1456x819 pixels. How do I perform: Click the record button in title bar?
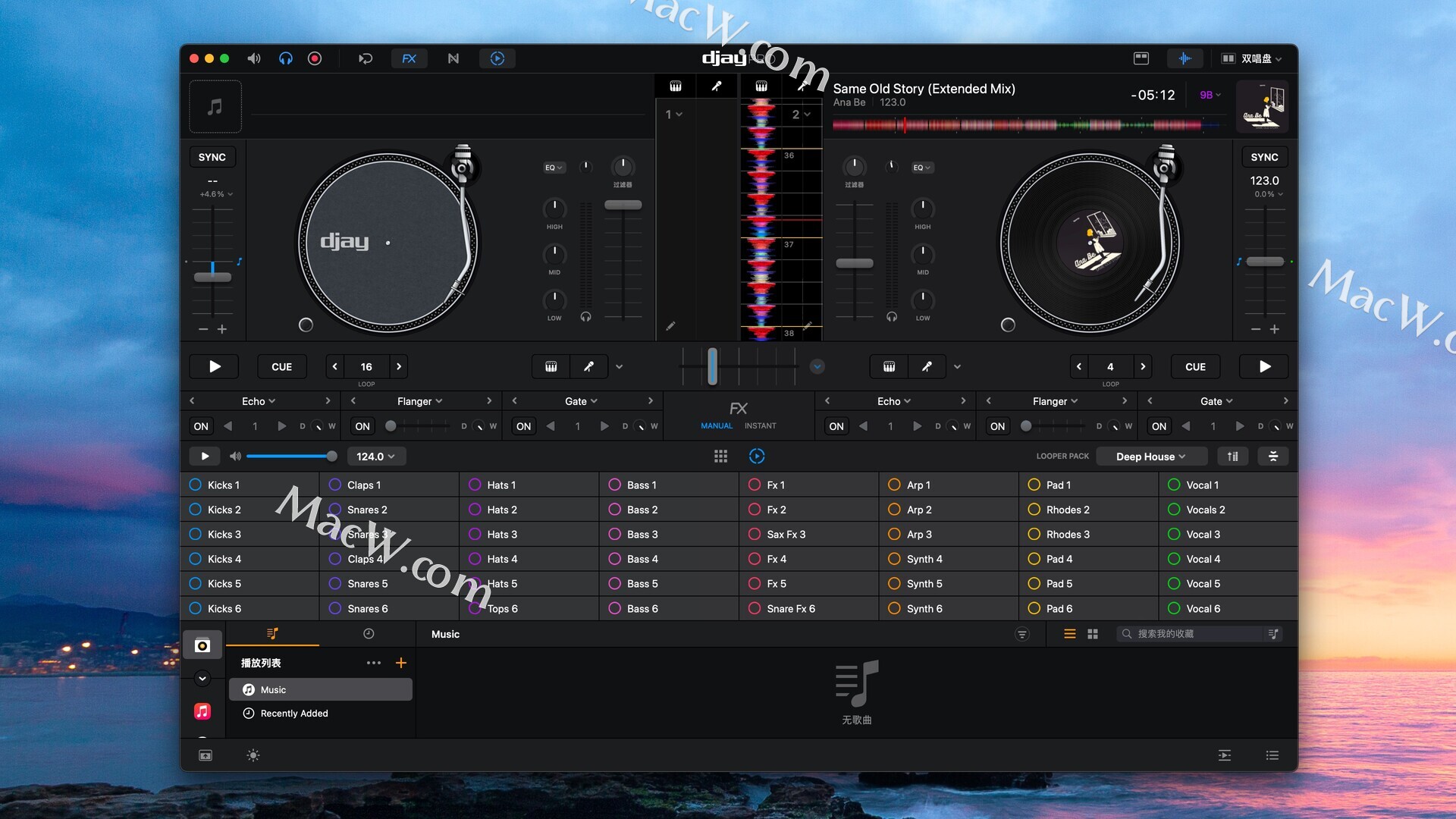click(315, 58)
